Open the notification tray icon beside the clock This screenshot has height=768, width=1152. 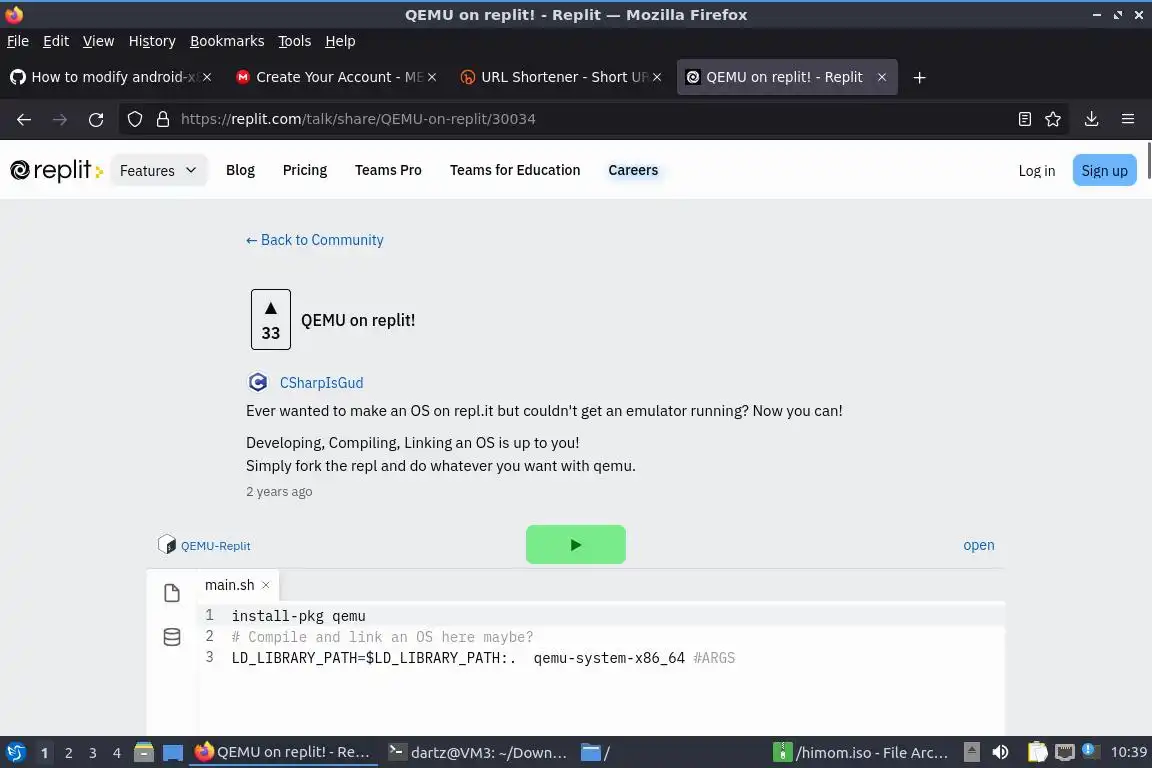click(x=1091, y=750)
